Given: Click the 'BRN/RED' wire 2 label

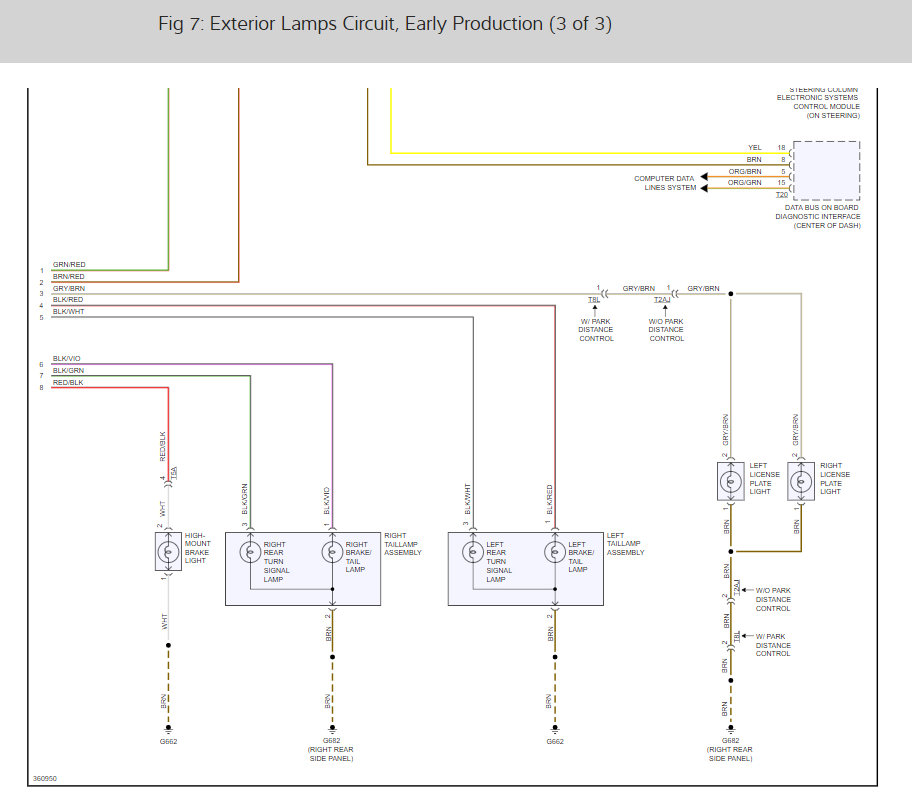Looking at the screenshot, I should (x=69, y=277).
